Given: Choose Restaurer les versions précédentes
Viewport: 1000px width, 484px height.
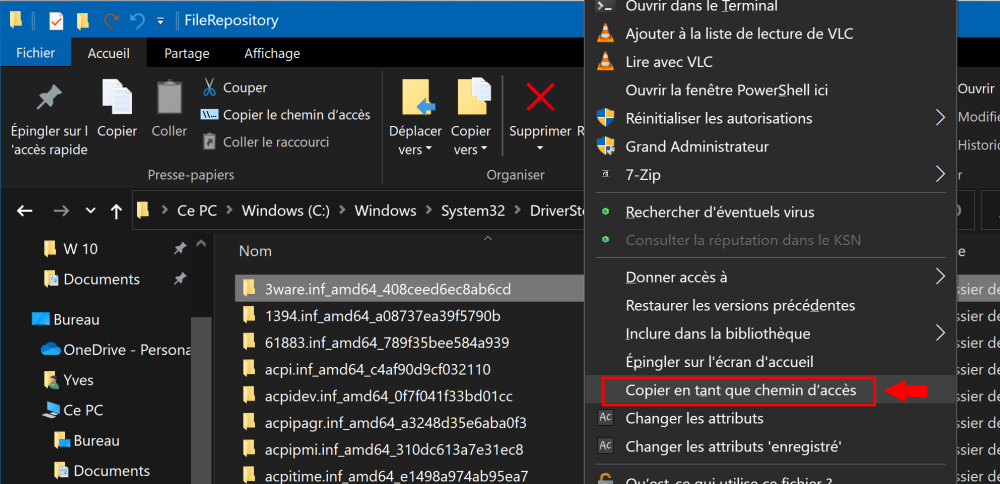Looking at the screenshot, I should tap(771, 305).
